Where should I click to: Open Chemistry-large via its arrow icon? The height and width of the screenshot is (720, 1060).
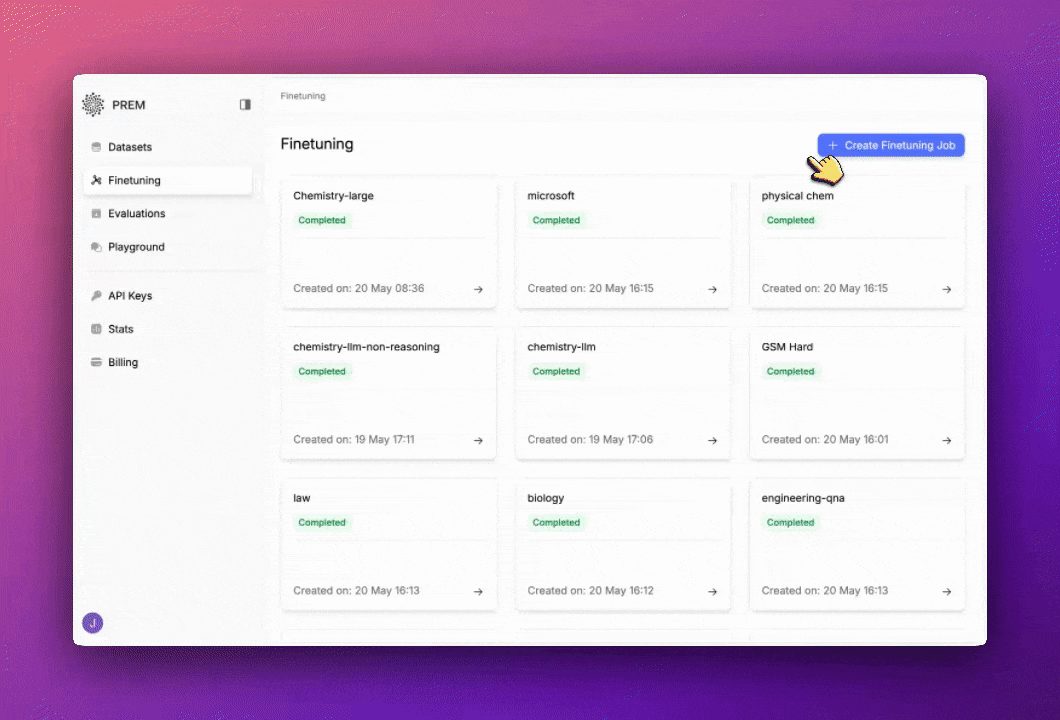[x=478, y=288]
